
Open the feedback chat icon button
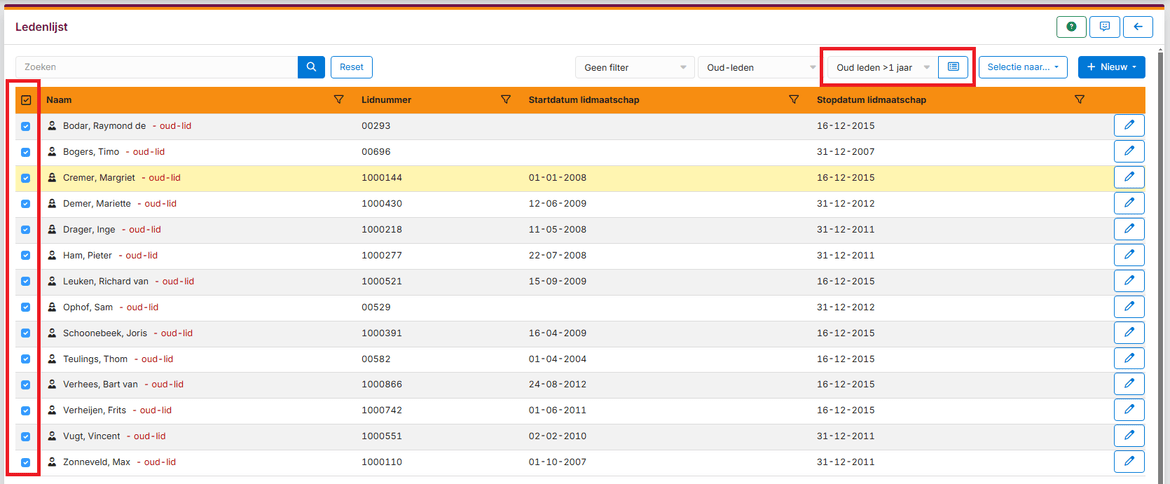click(1104, 27)
